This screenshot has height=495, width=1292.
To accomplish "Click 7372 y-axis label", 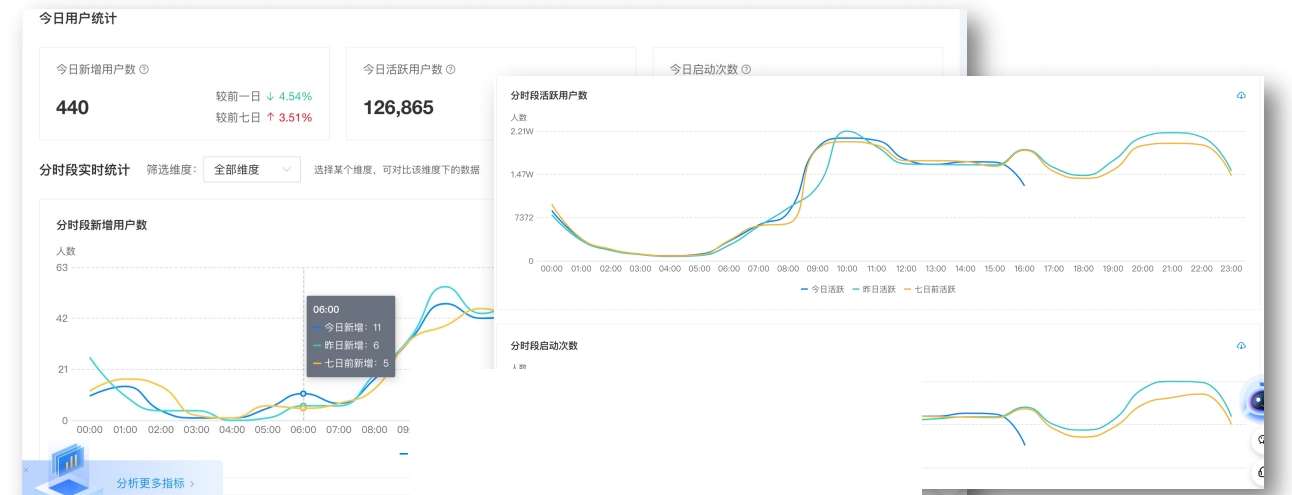I will point(525,217).
